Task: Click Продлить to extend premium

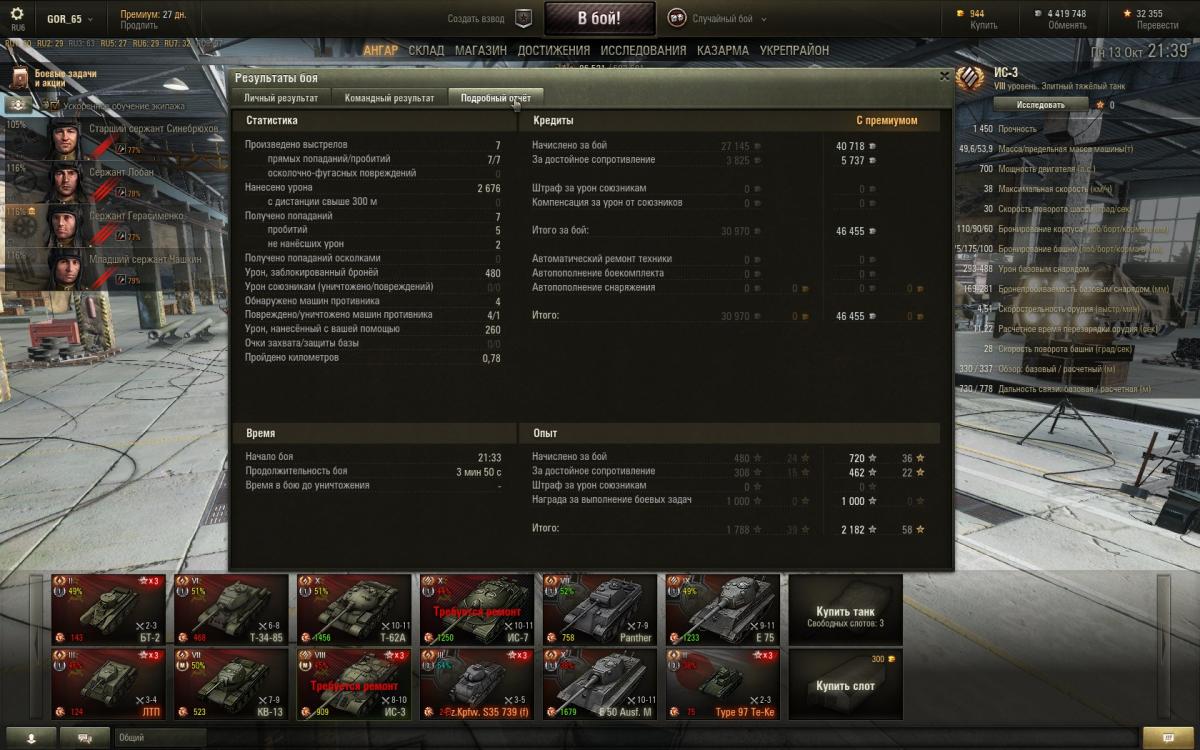Action: [x=139, y=27]
